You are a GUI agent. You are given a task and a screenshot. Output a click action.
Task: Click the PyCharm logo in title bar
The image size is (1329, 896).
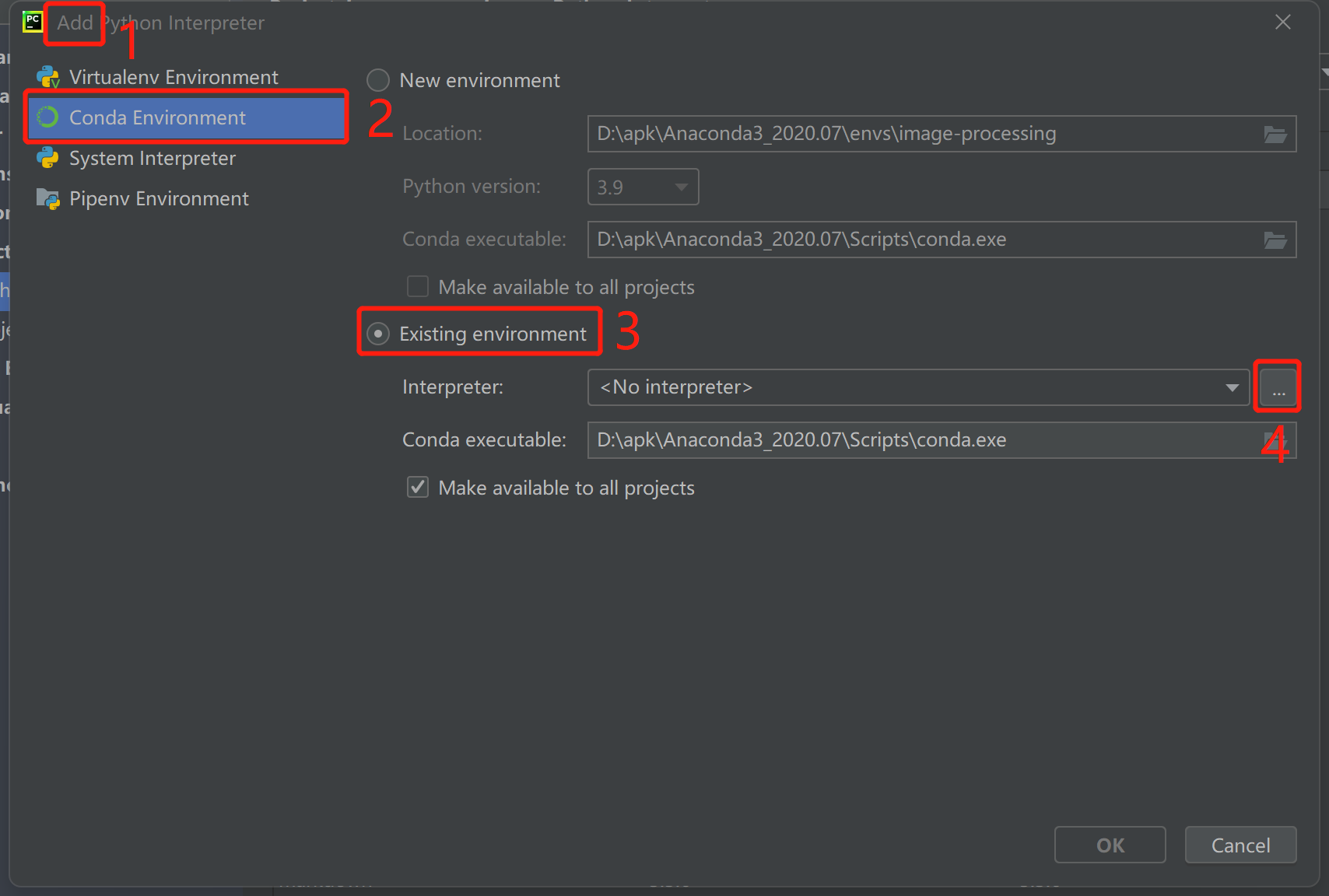coord(33,22)
